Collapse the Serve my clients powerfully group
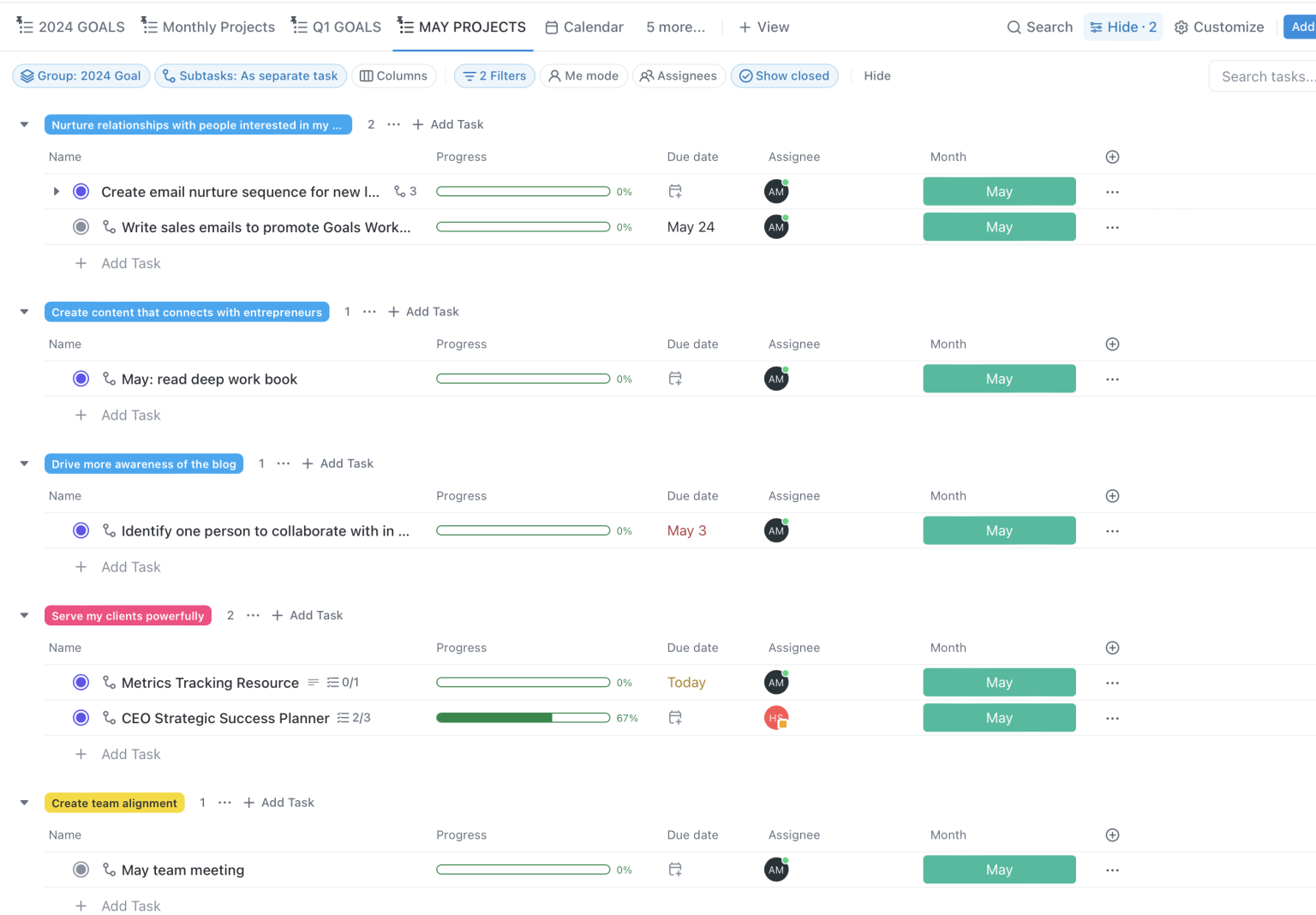Image resolution: width=1316 pixels, height=915 pixels. pos(25,615)
